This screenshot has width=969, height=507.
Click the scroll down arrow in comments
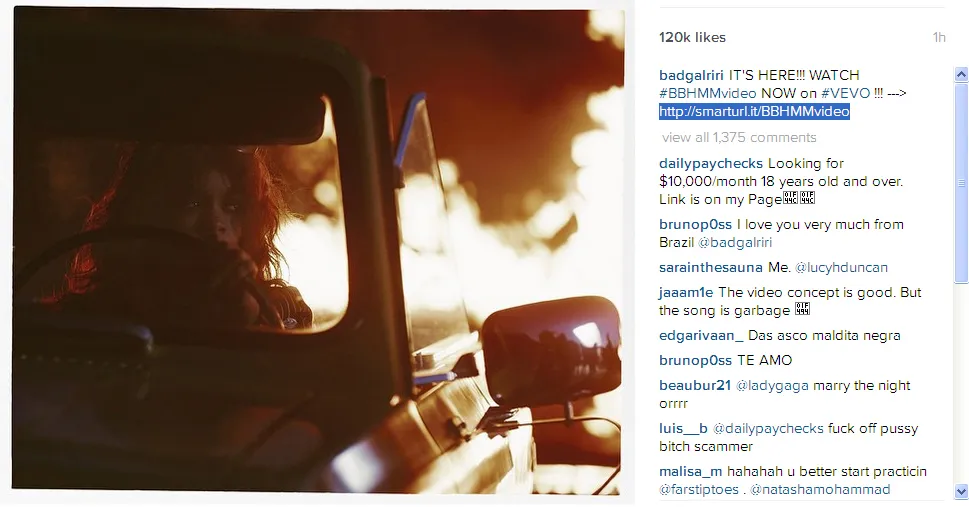click(x=961, y=490)
